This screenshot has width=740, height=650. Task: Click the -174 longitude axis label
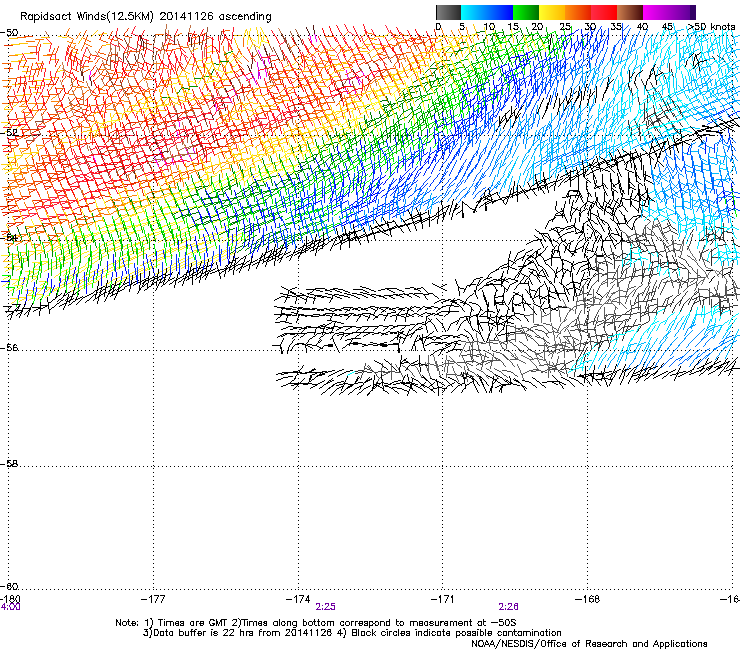tap(298, 599)
